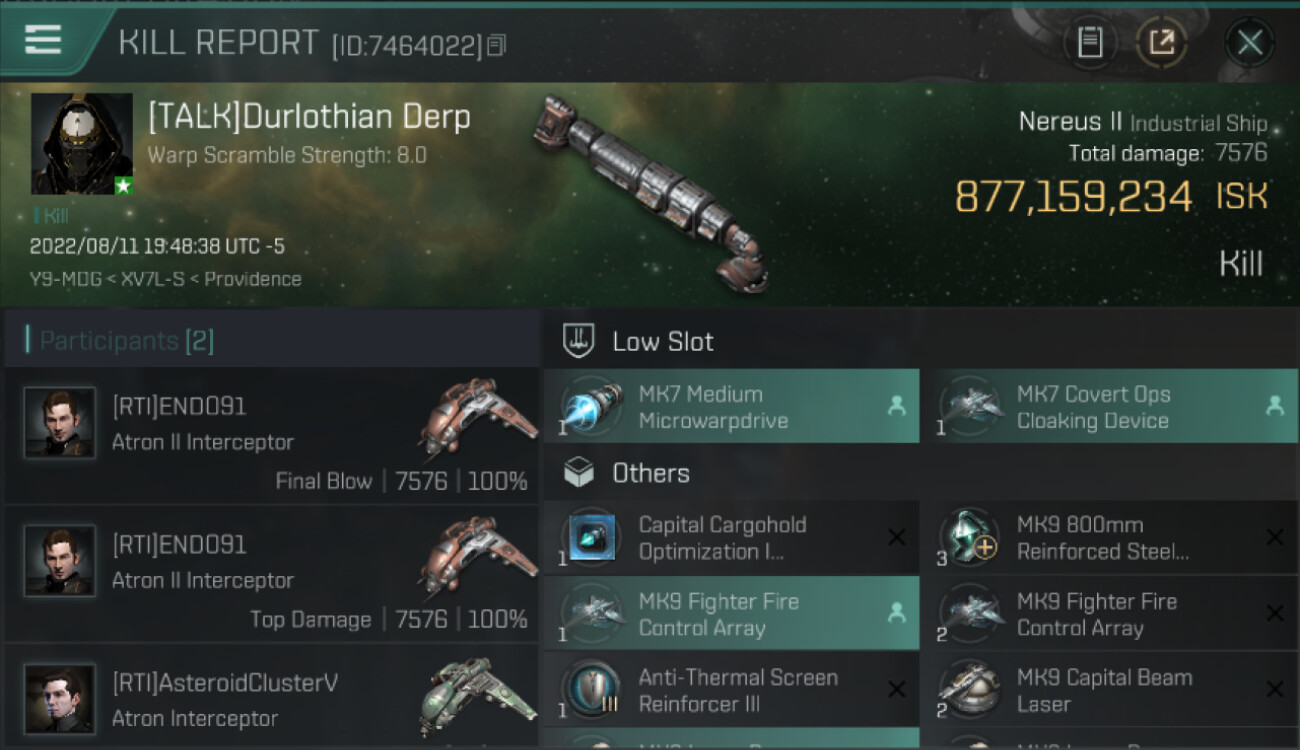The image size is (1300, 750).
Task: Inspect the Nereus II ship image
Action: pos(650,190)
